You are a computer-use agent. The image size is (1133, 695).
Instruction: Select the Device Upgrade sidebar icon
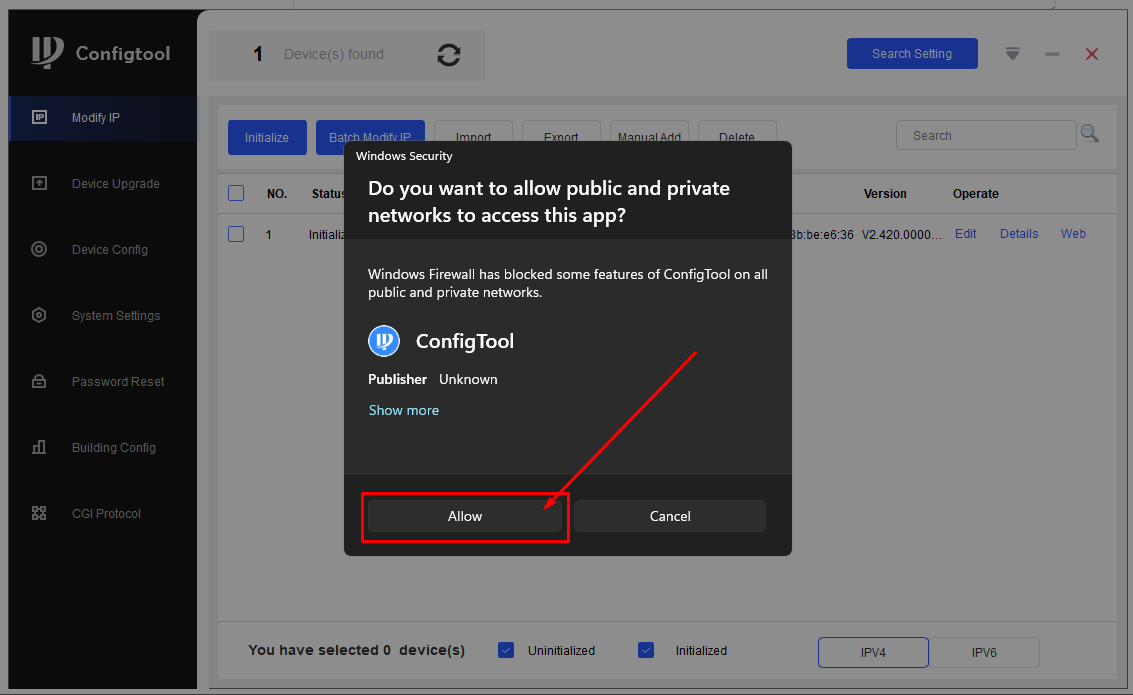tap(40, 184)
